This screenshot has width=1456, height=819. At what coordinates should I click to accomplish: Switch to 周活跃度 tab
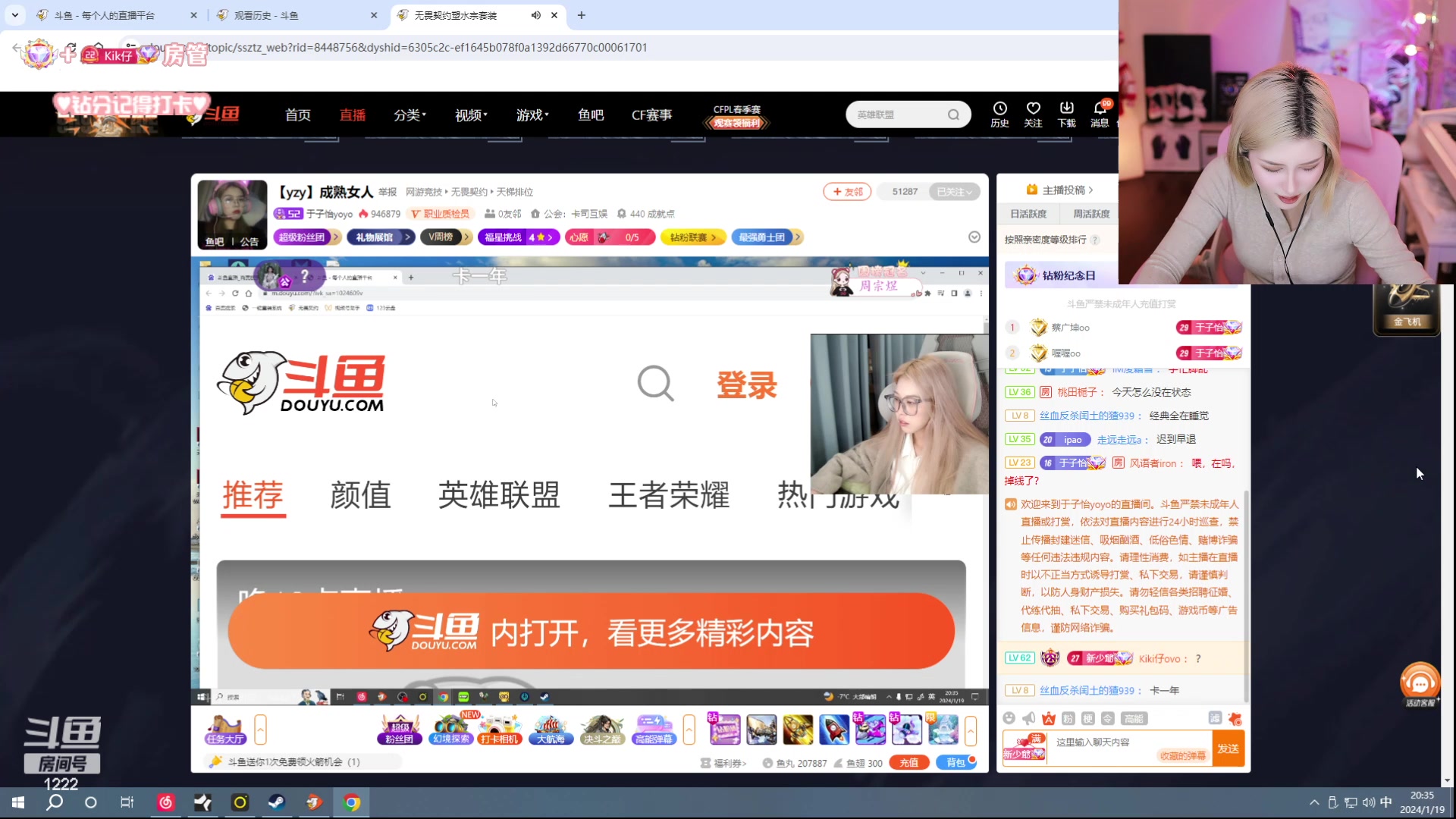click(1091, 214)
